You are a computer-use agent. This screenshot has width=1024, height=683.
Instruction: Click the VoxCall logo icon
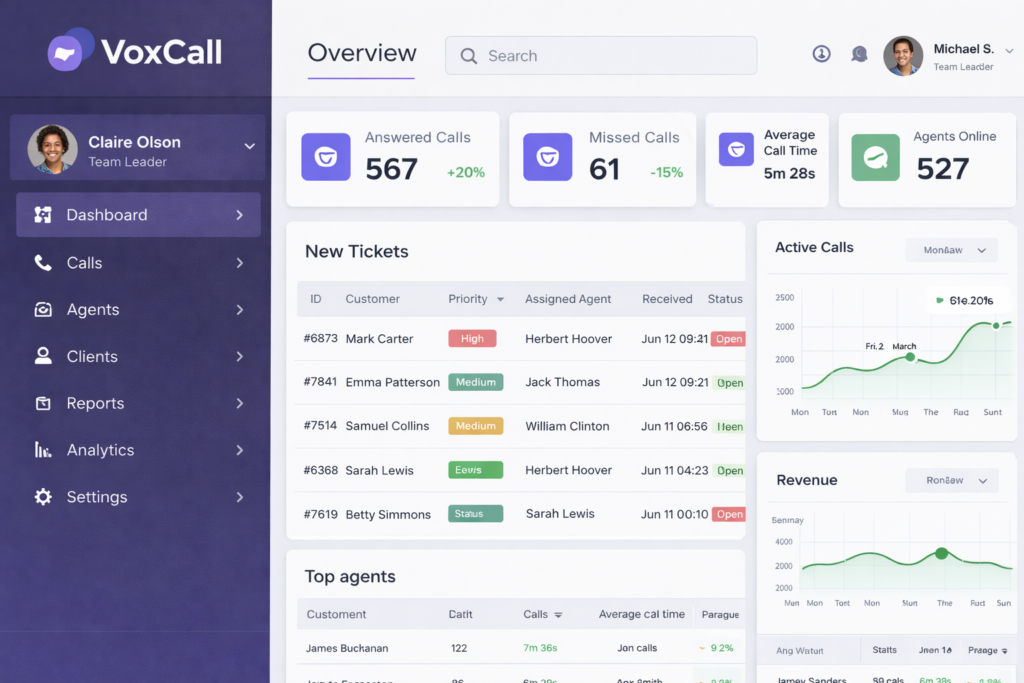click(x=68, y=51)
